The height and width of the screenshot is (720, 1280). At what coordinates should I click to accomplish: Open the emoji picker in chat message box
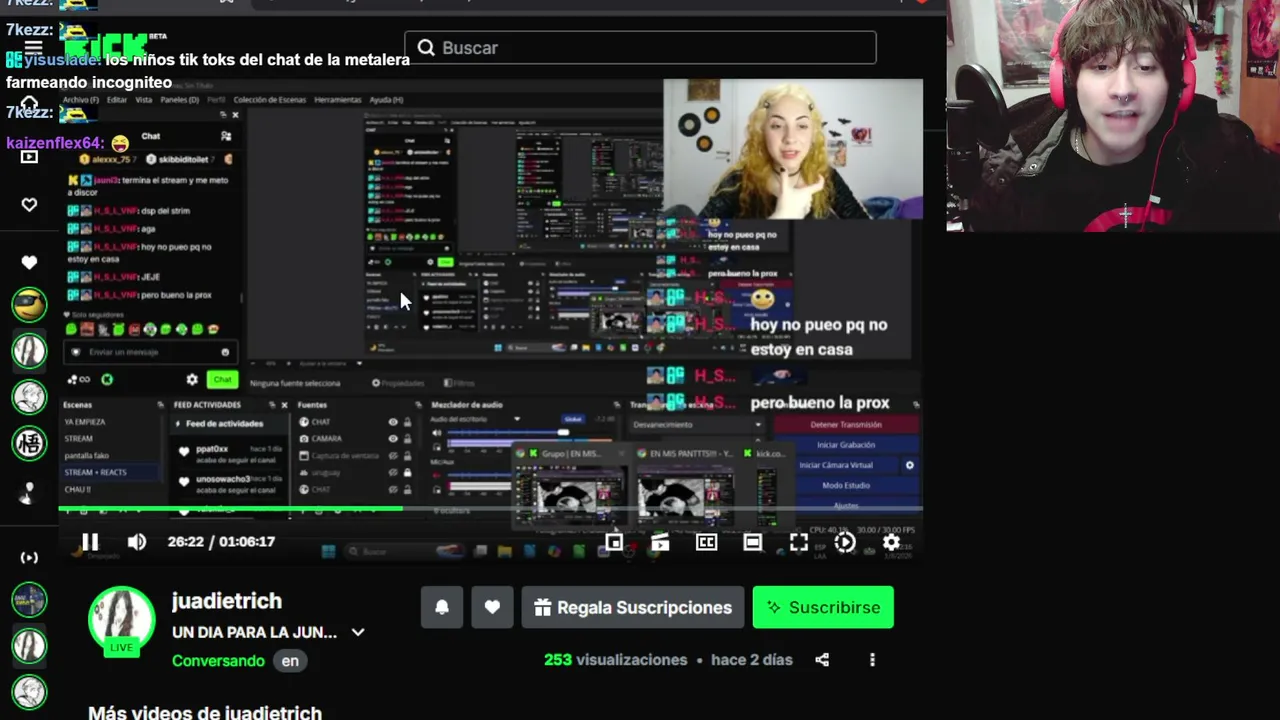click(x=225, y=352)
